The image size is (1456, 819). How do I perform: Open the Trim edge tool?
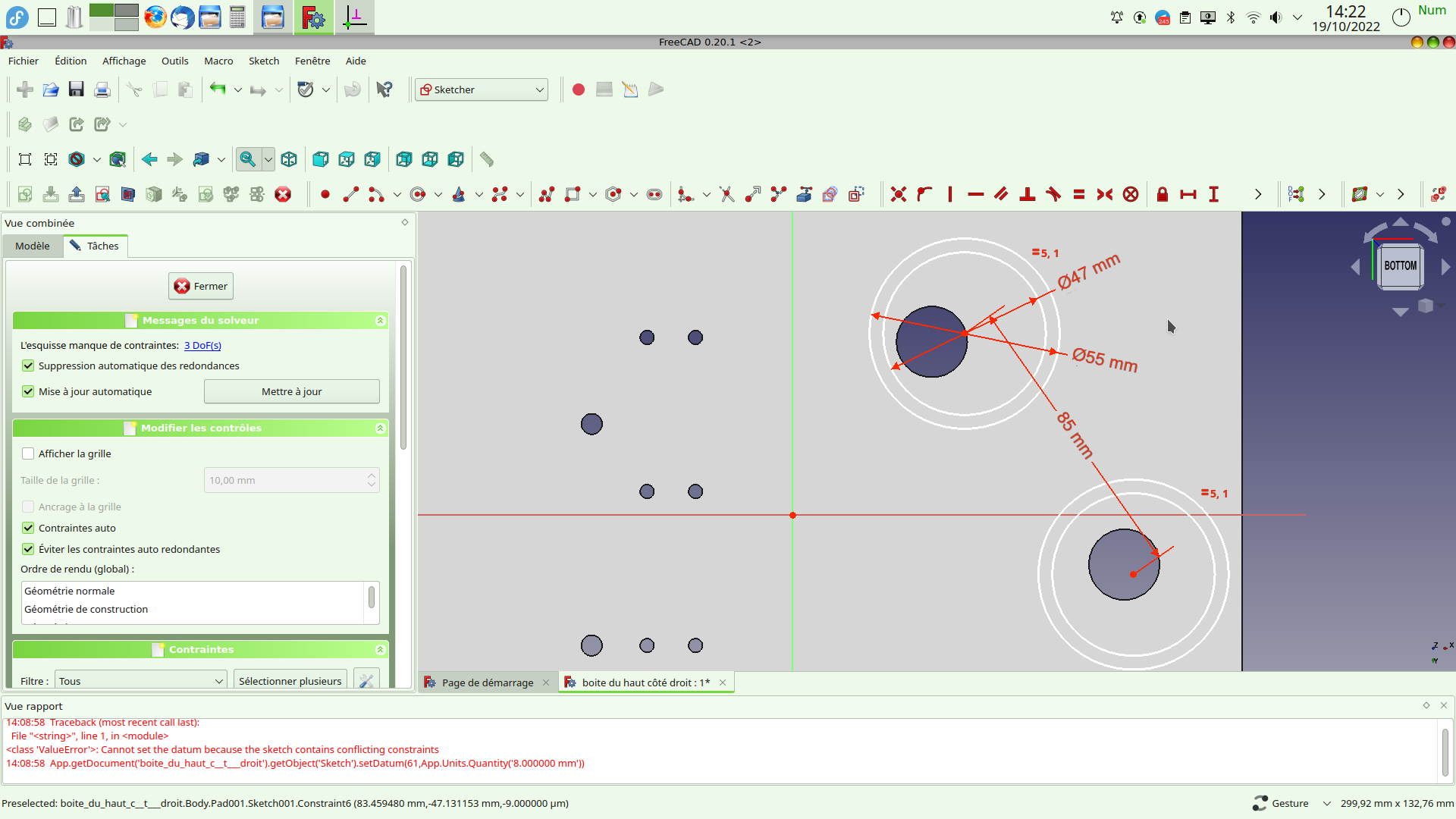pos(726,195)
